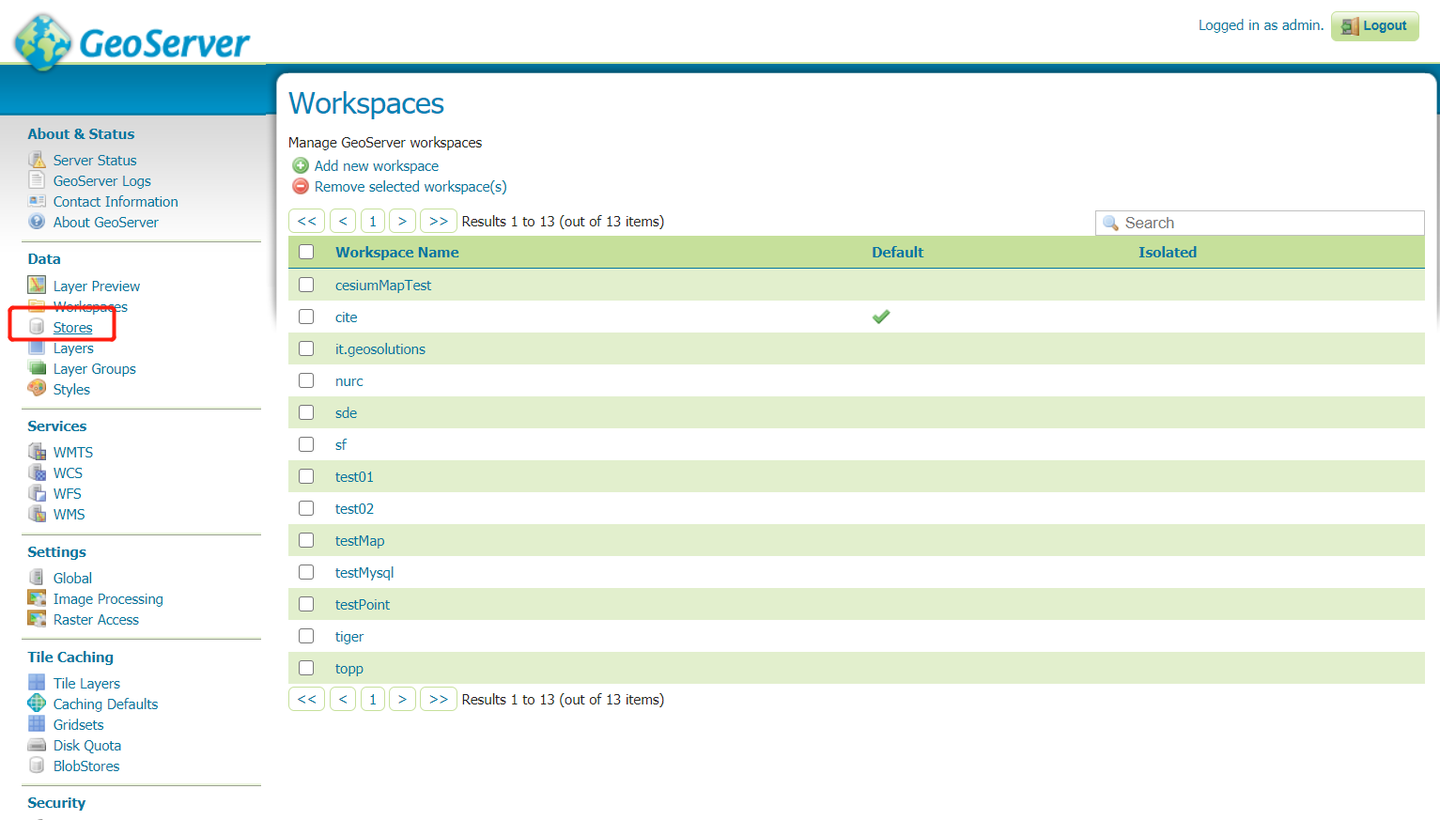The width and height of the screenshot is (1440, 820).
Task: Click the WCS service icon
Action: point(37,473)
